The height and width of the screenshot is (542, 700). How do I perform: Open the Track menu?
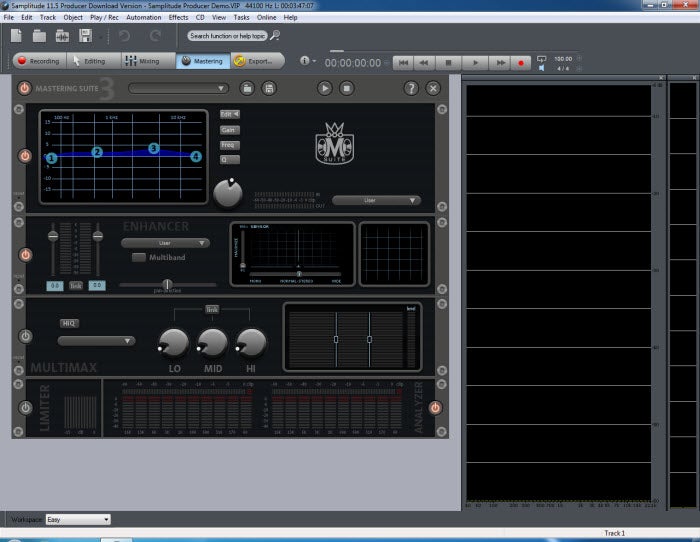coord(48,17)
